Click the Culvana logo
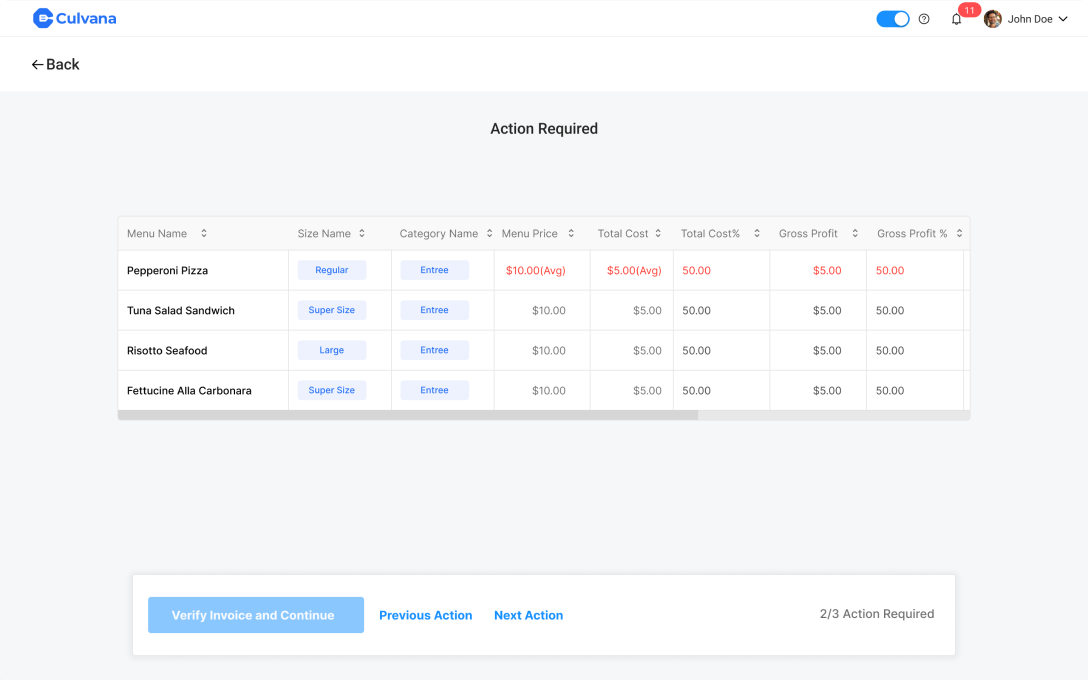This screenshot has height=680, width=1088. [x=74, y=18]
